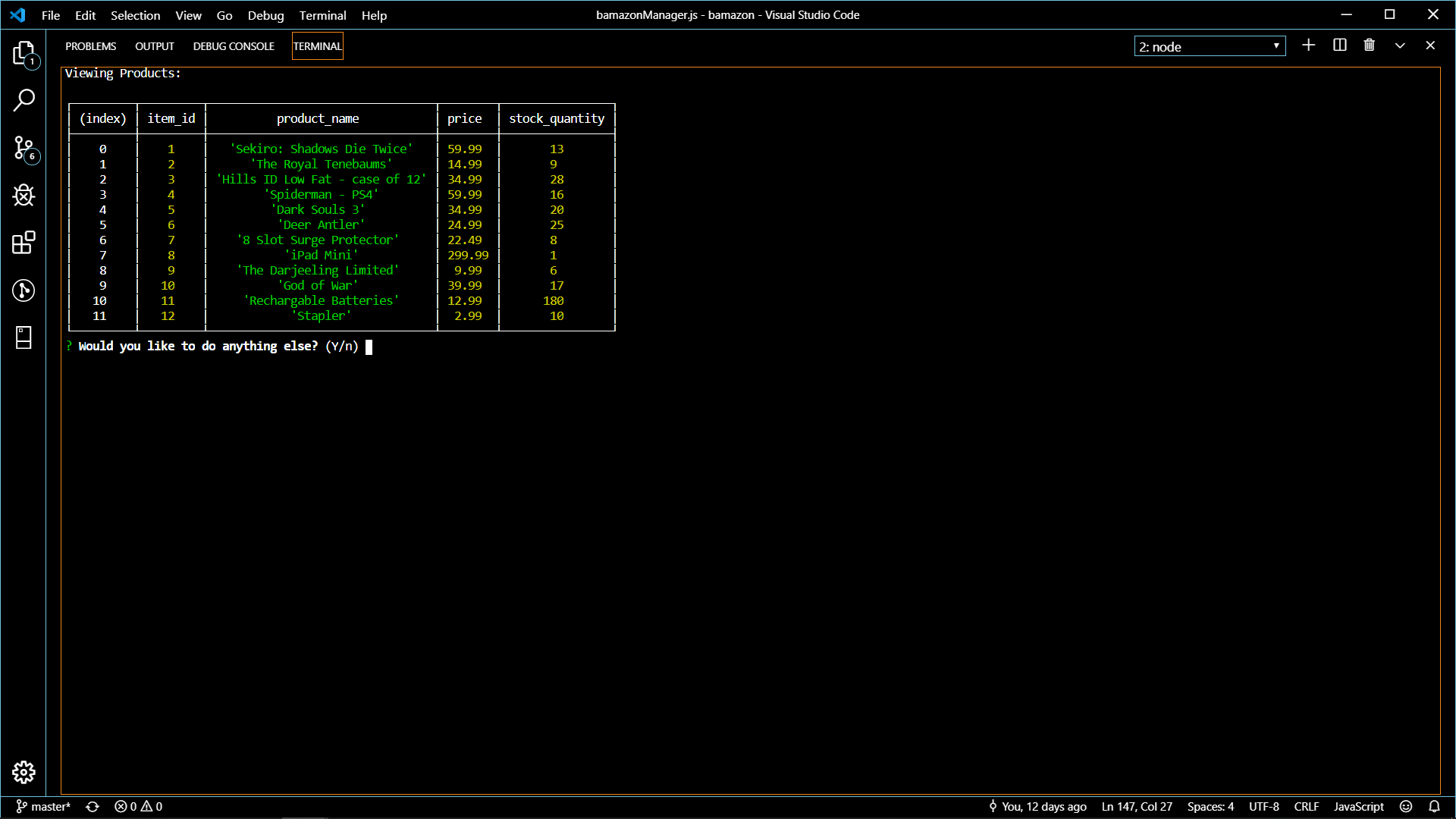Click 'The Royal Tenebaums' table cell
Image resolution: width=1456 pixels, height=819 pixels.
322,165
